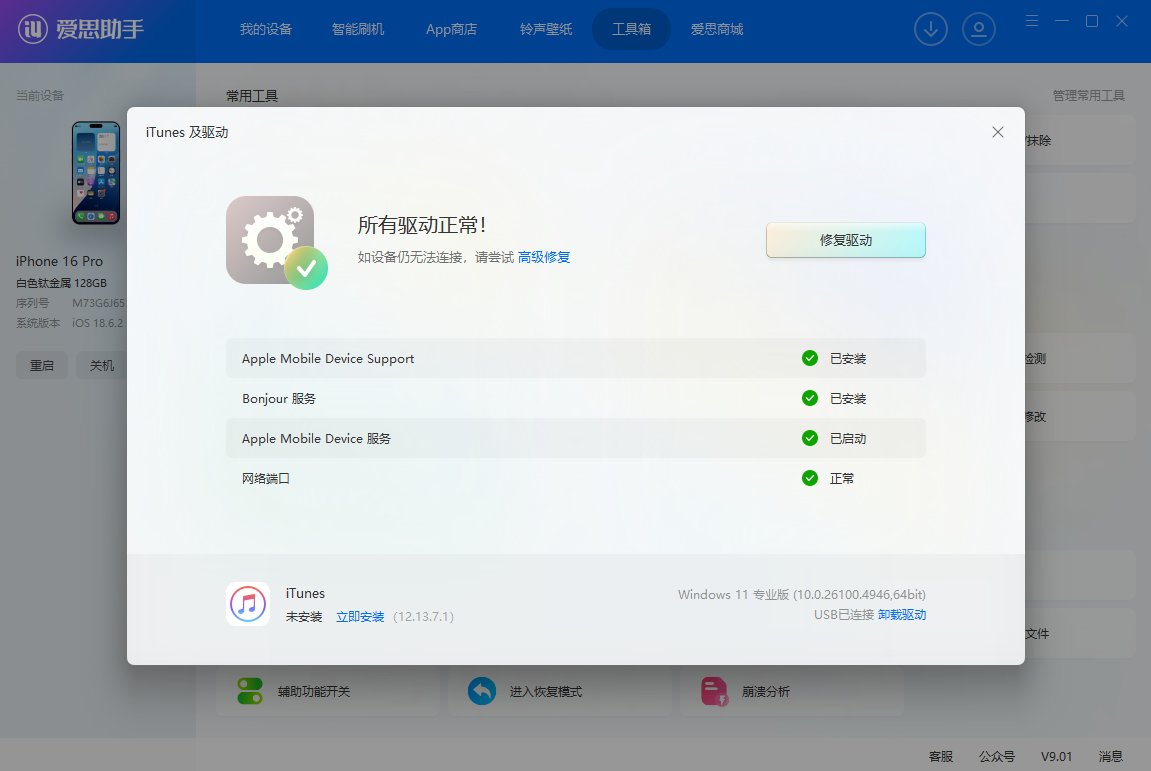Screen dimensions: 1151x771
Task: Click the 所有驱动正常! heading
Action: (x=421, y=225)
